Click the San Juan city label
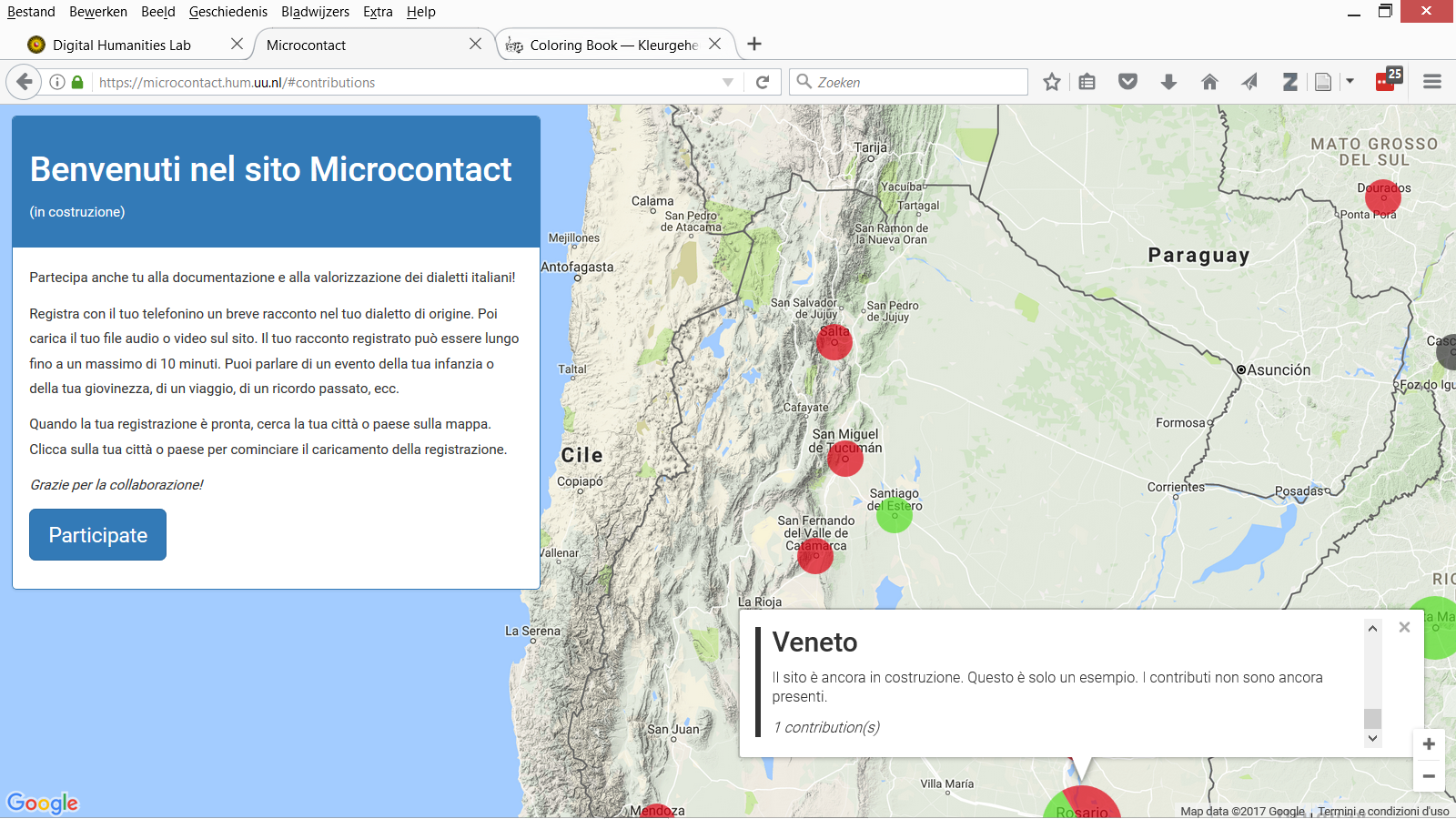The height and width of the screenshot is (819, 1456). coord(673,730)
